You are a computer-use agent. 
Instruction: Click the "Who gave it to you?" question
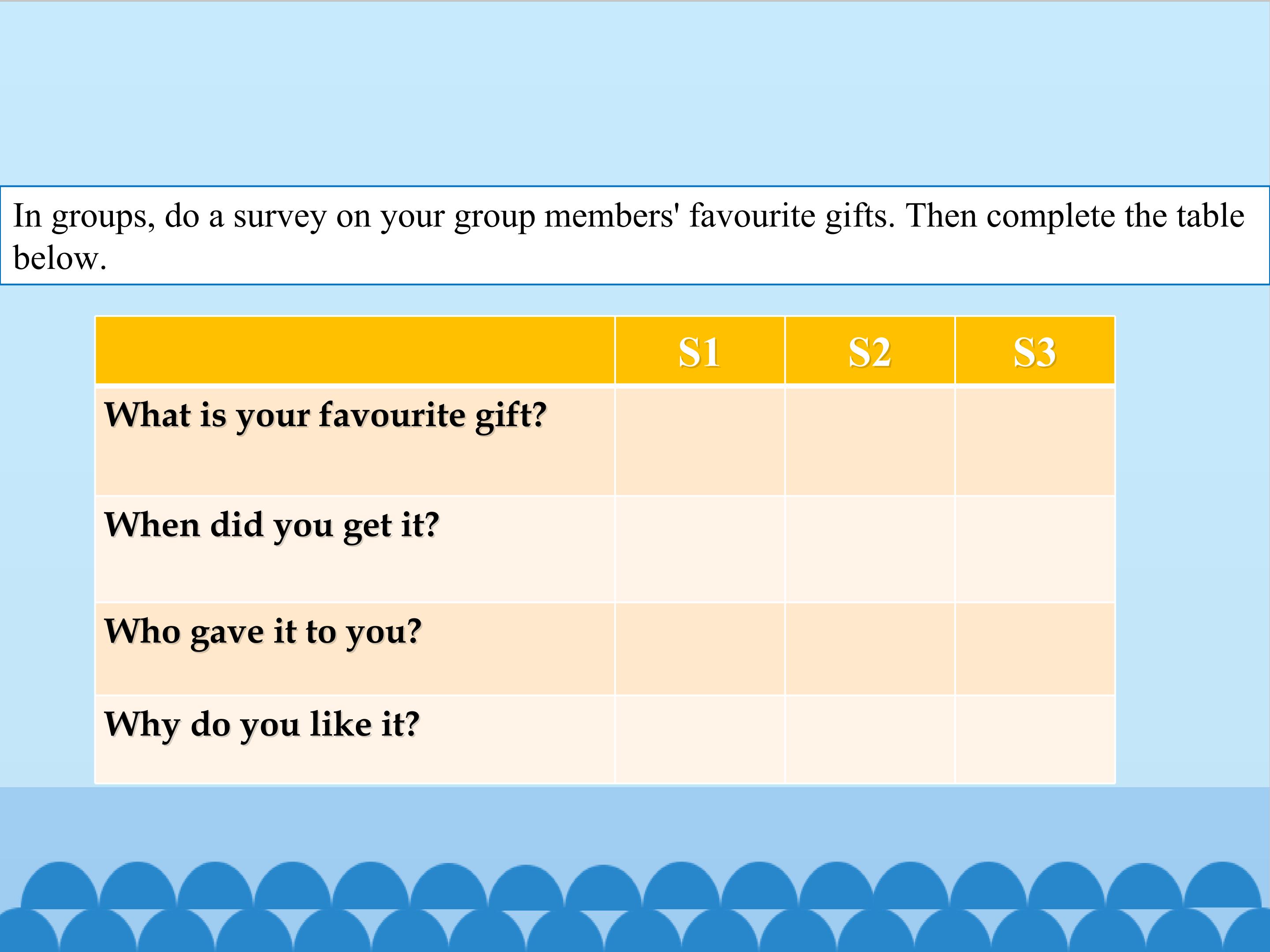pyautogui.click(x=263, y=632)
